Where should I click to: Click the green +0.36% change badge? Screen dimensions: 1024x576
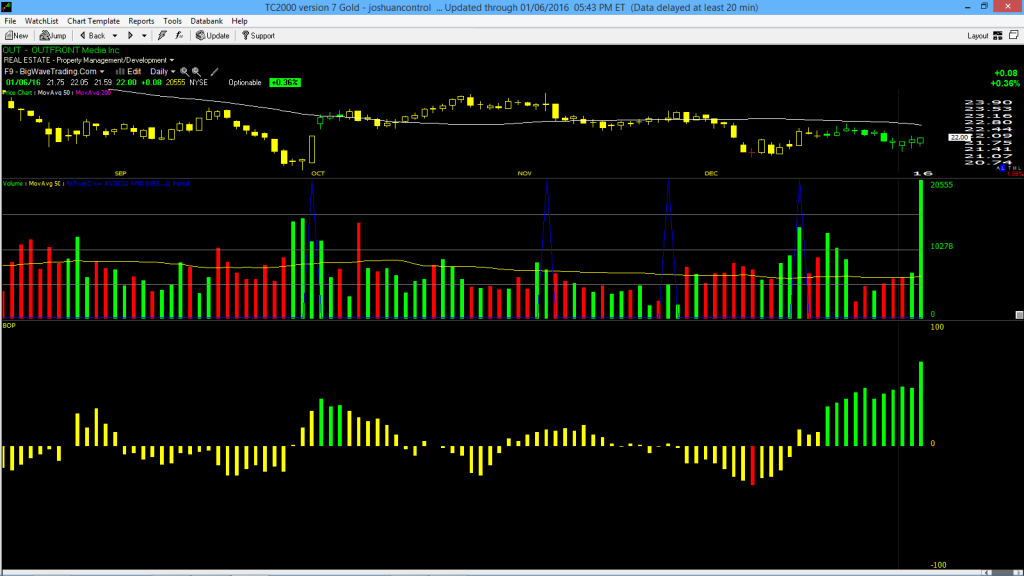[x=285, y=82]
